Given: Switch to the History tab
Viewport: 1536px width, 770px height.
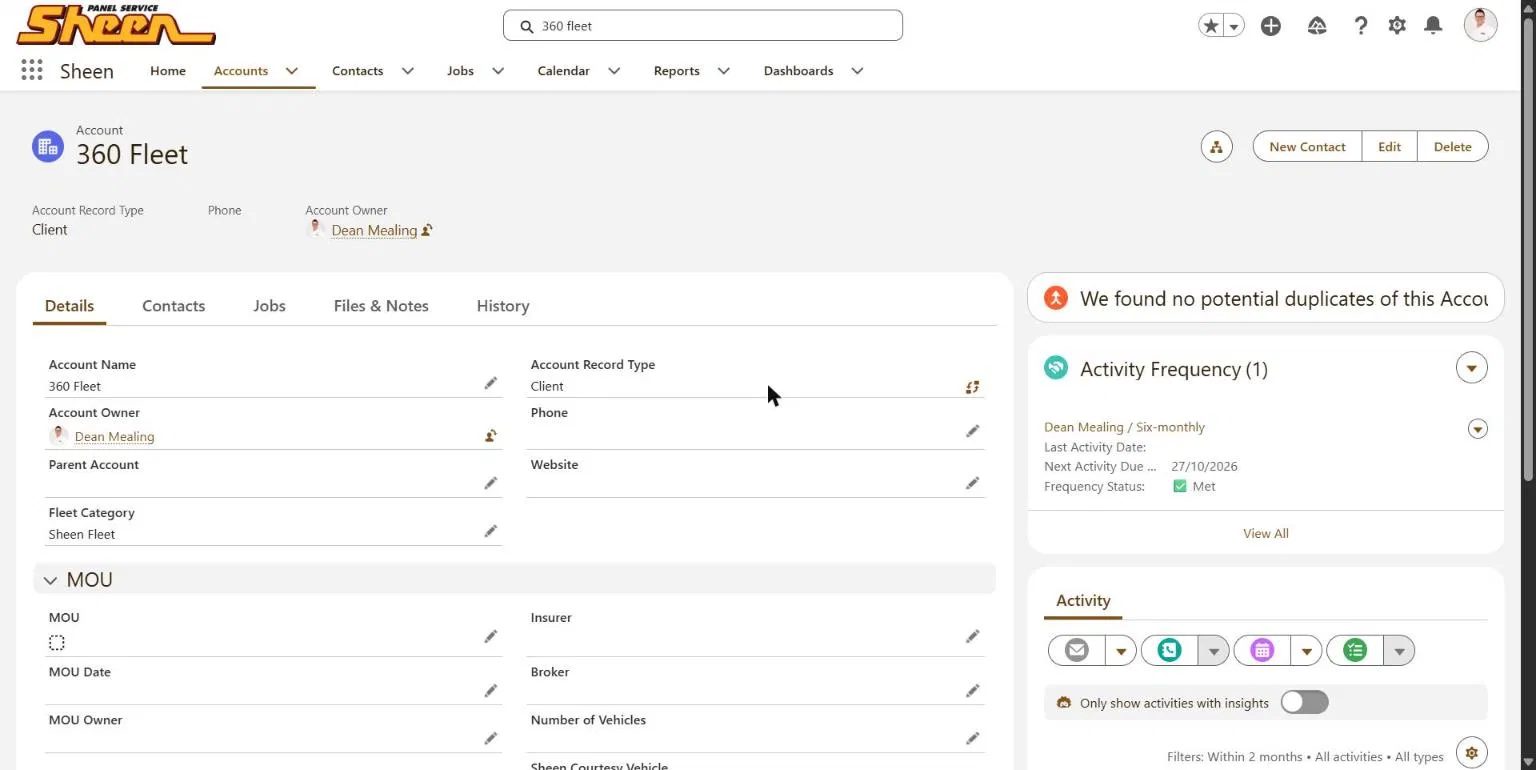Looking at the screenshot, I should click(503, 306).
